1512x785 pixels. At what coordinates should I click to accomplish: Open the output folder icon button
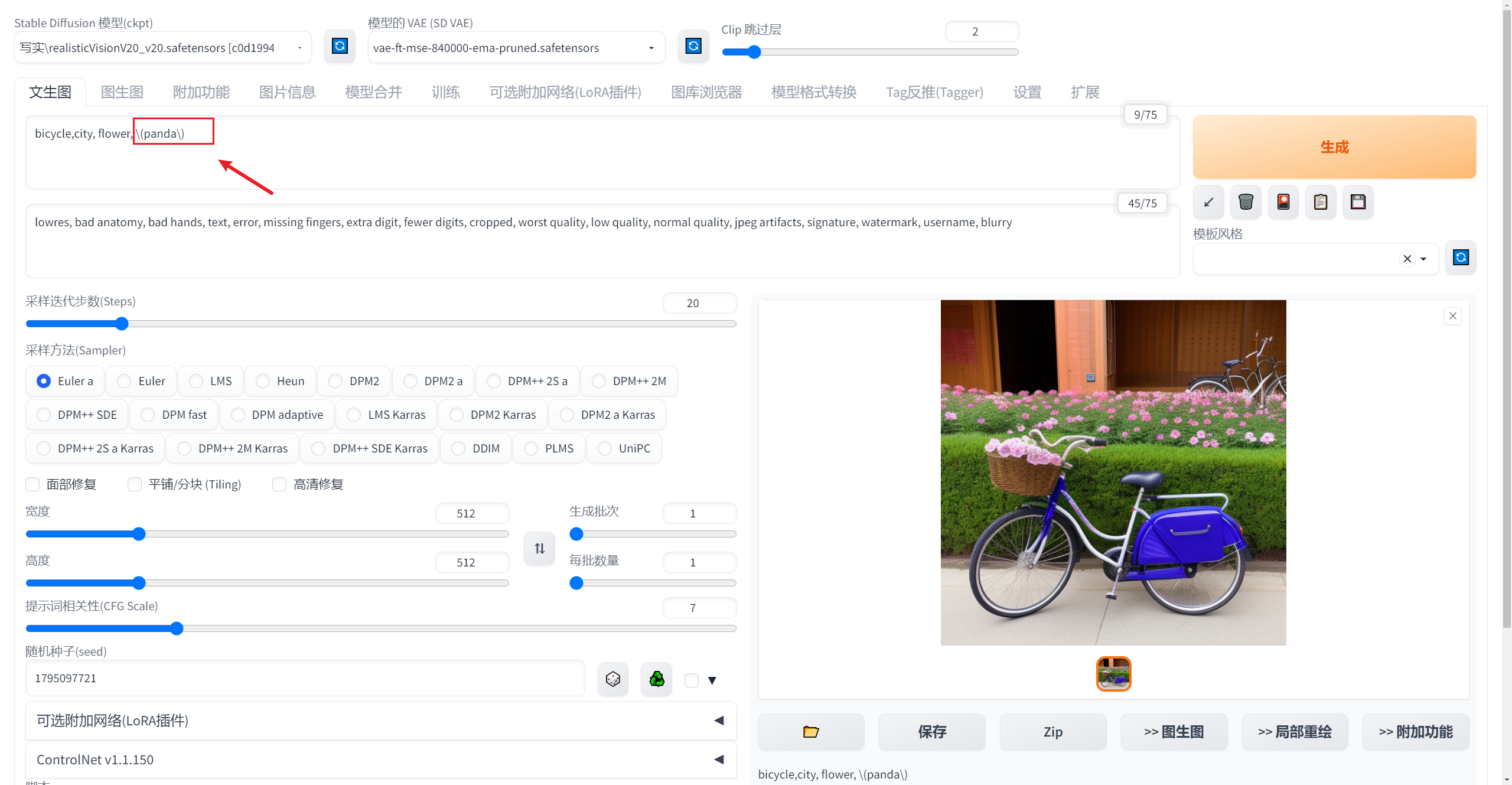tap(811, 732)
